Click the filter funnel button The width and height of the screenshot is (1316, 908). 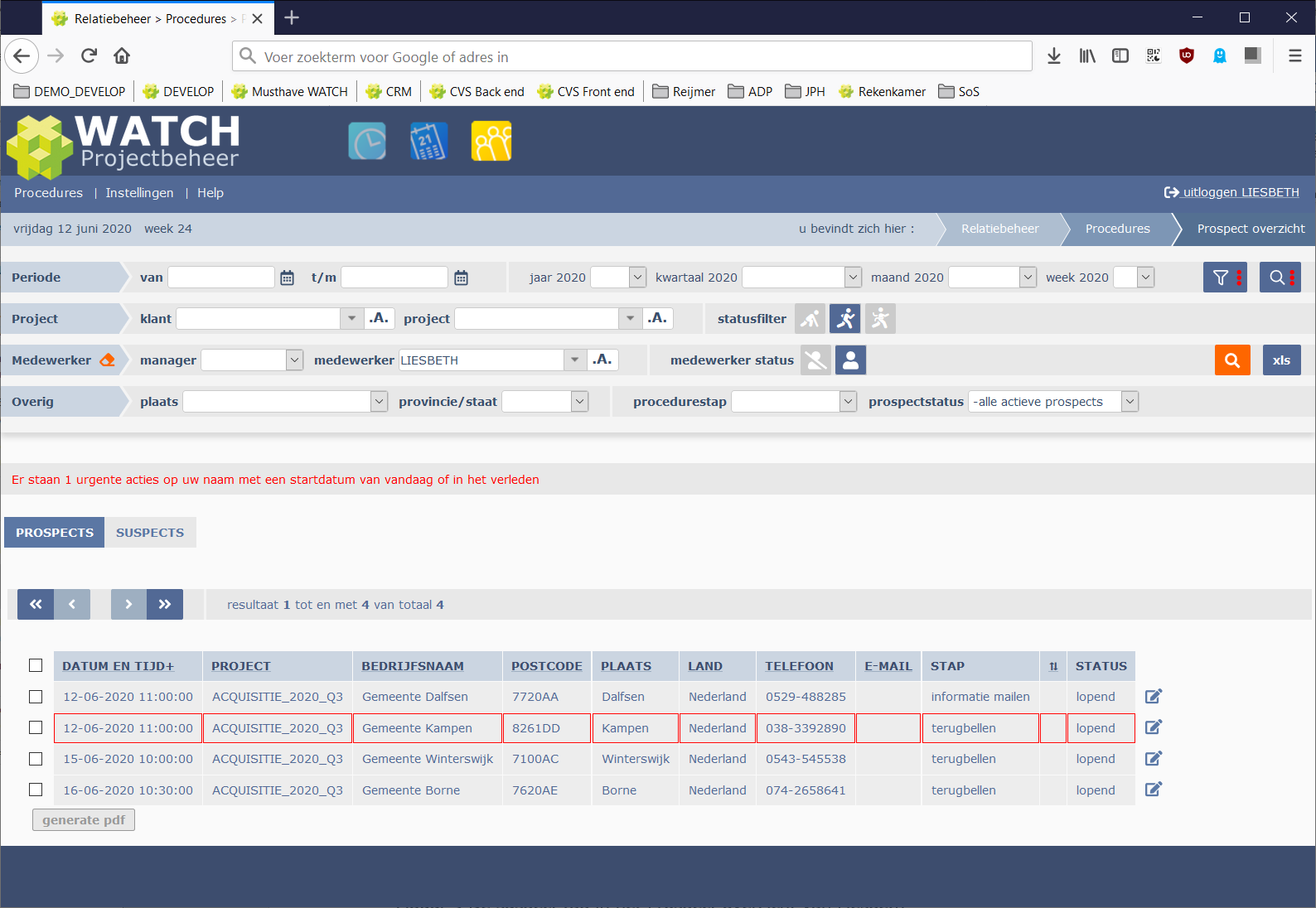tap(1225, 278)
